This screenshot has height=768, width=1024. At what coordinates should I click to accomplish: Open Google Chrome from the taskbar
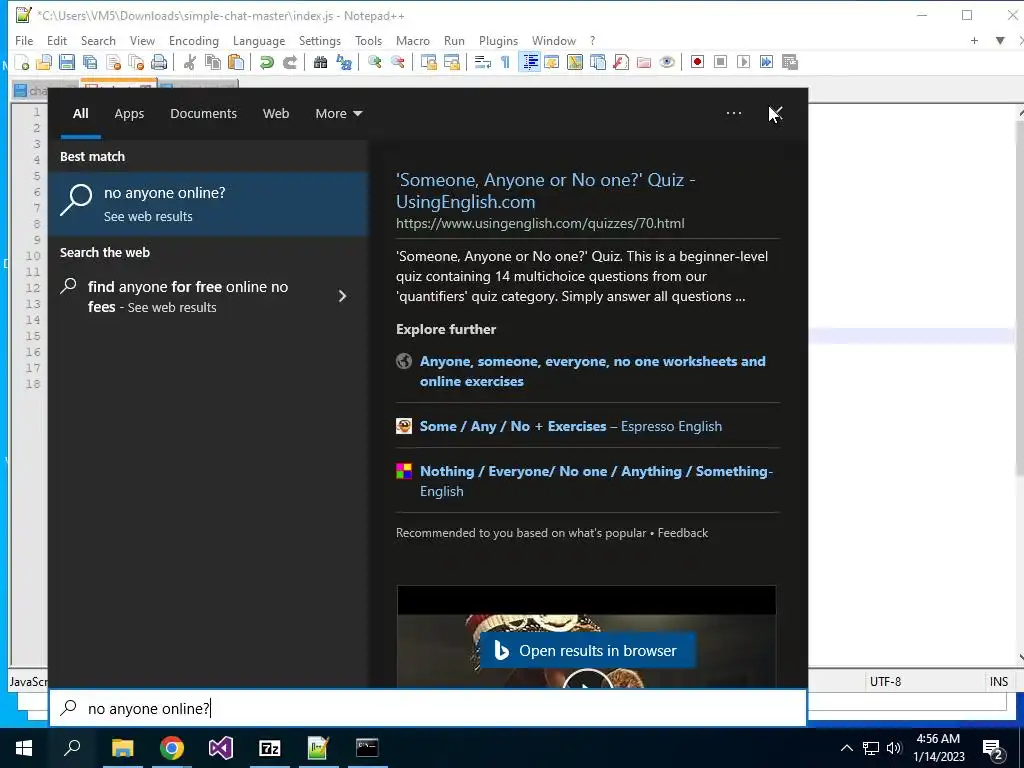(172, 748)
